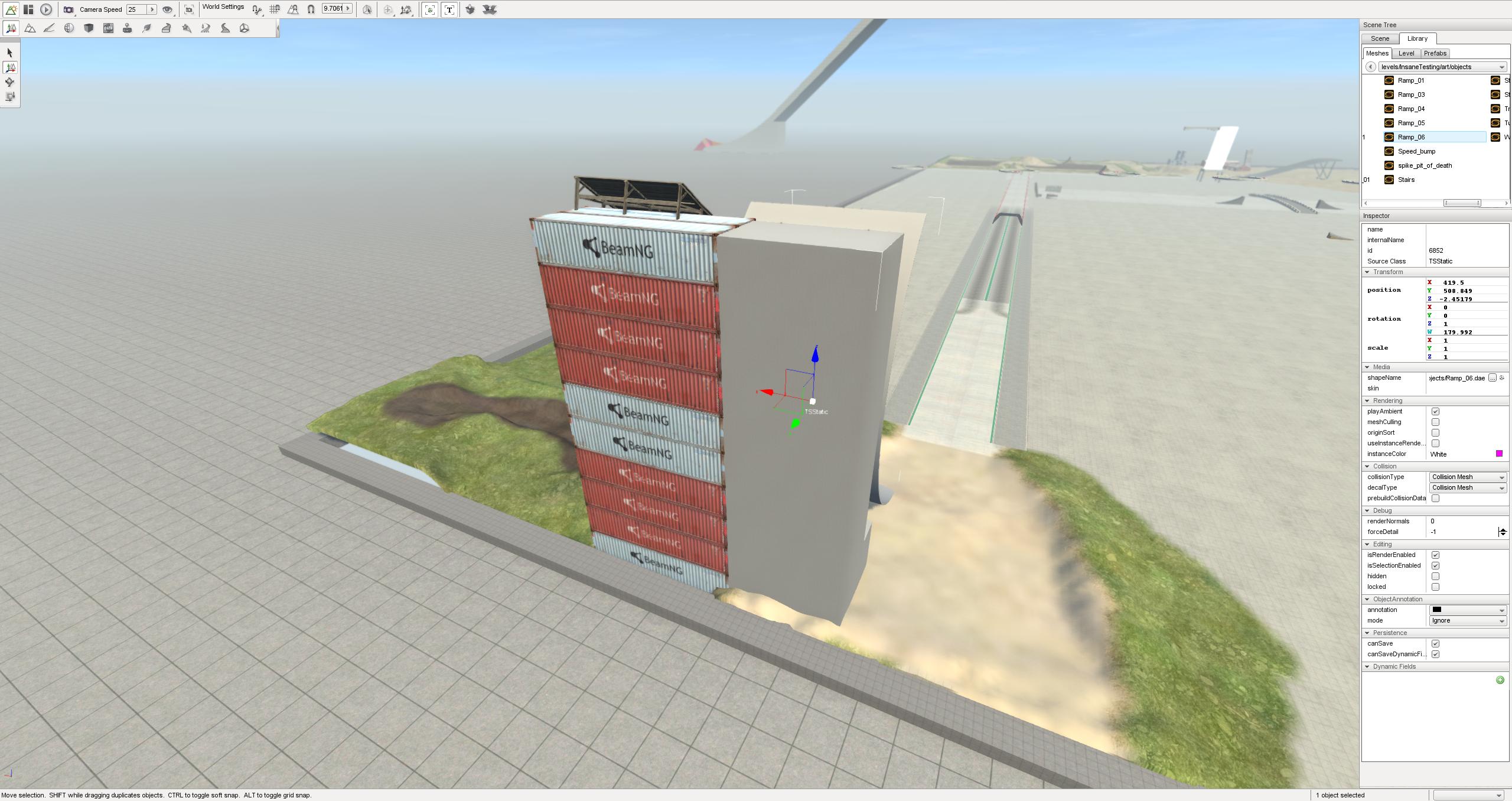This screenshot has width=1512, height=801.
Task: Switch to the Scene tab
Action: coord(1380,38)
